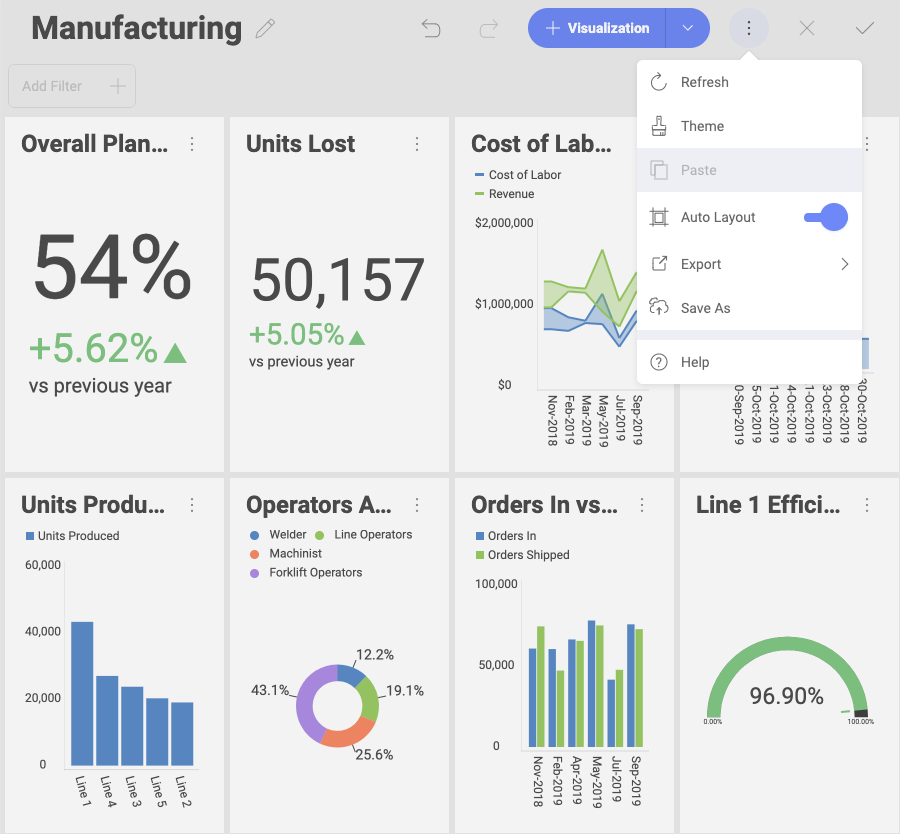Screen dimensions: 900x834
Task: Open options menu for Overall Plant card
Action: [x=192, y=145]
